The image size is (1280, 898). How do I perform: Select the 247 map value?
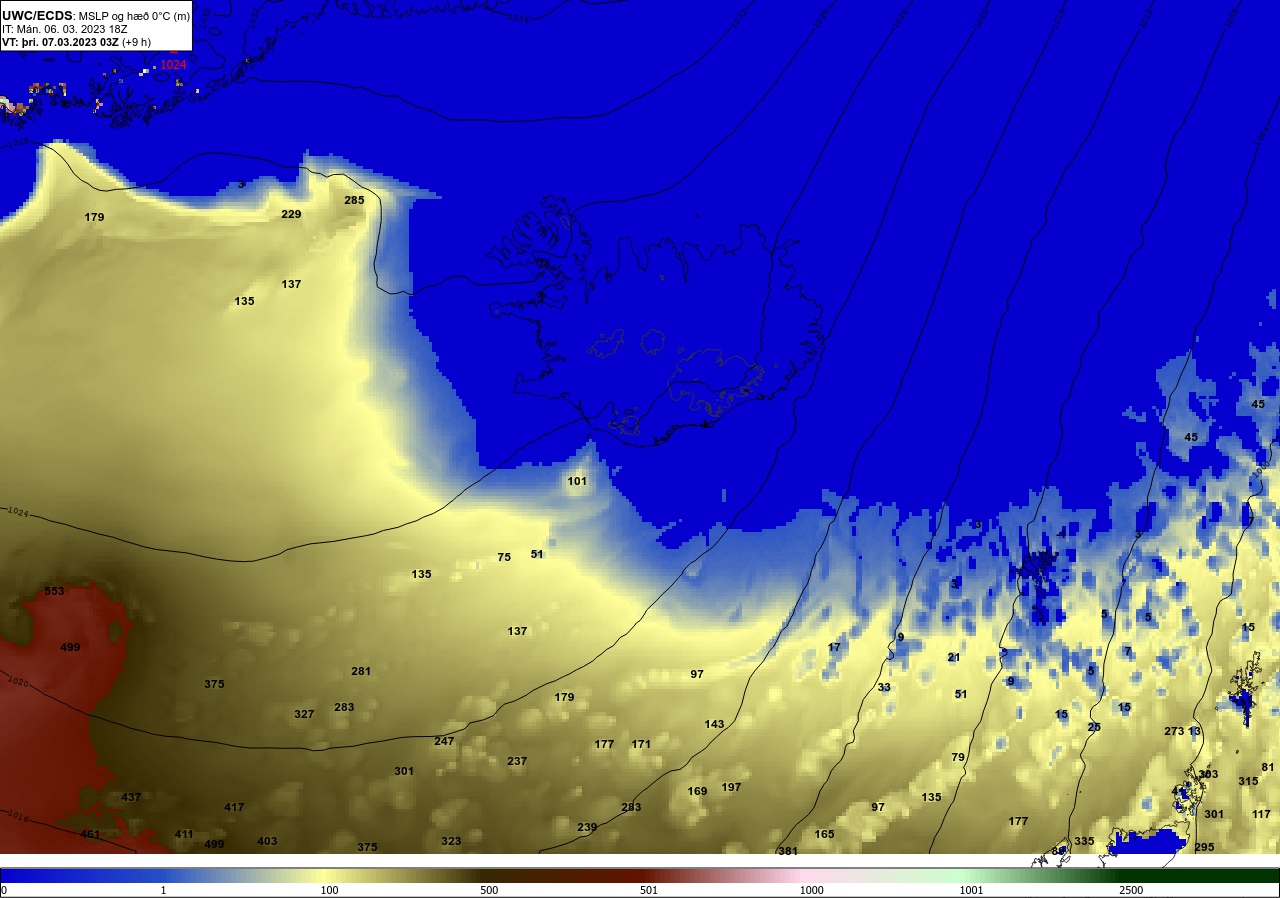(444, 741)
